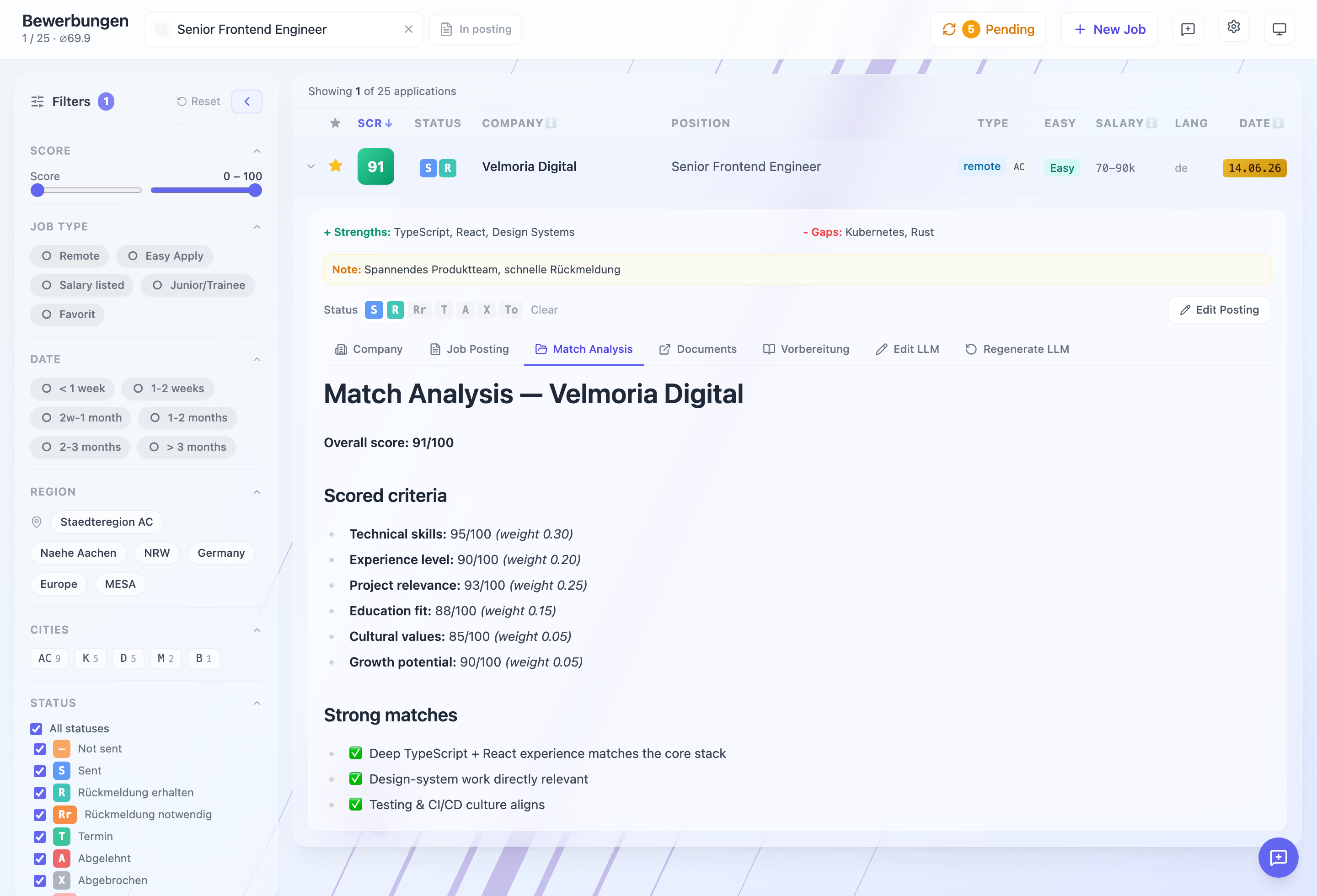Click the right Score slider handle
1317x896 pixels.
coord(256,190)
